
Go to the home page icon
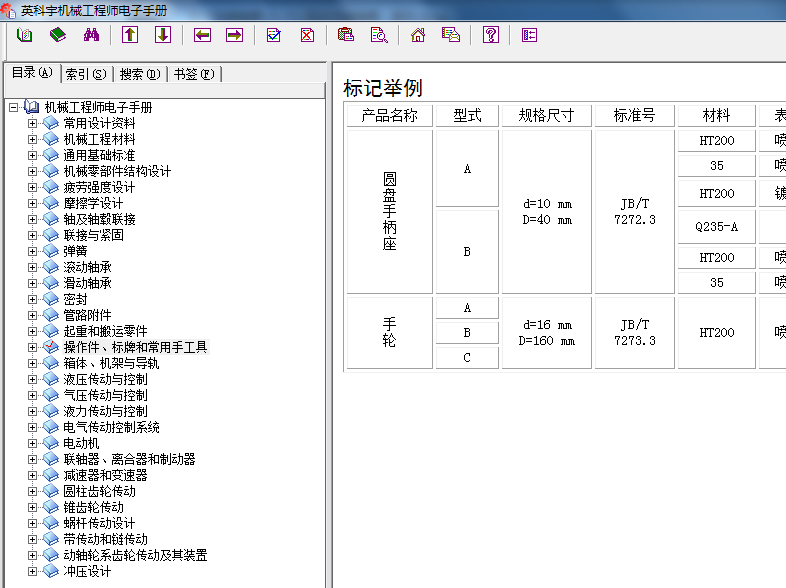pyautogui.click(x=418, y=35)
